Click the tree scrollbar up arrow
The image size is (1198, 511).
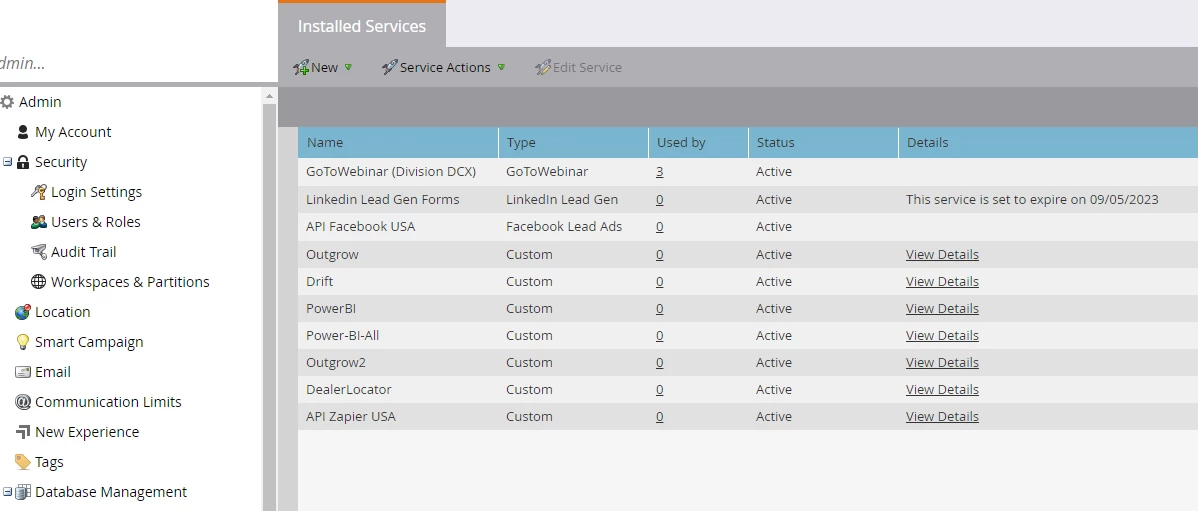click(x=269, y=95)
